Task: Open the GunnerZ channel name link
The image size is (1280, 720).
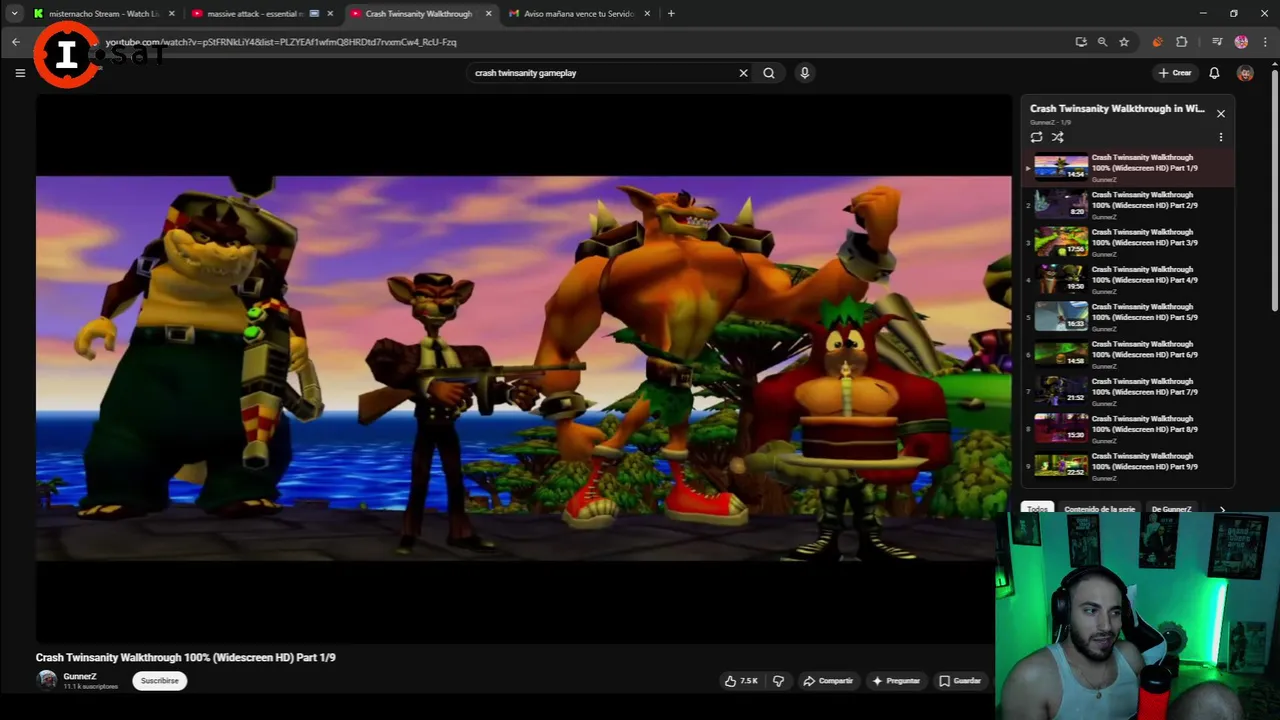Action: click(80, 676)
